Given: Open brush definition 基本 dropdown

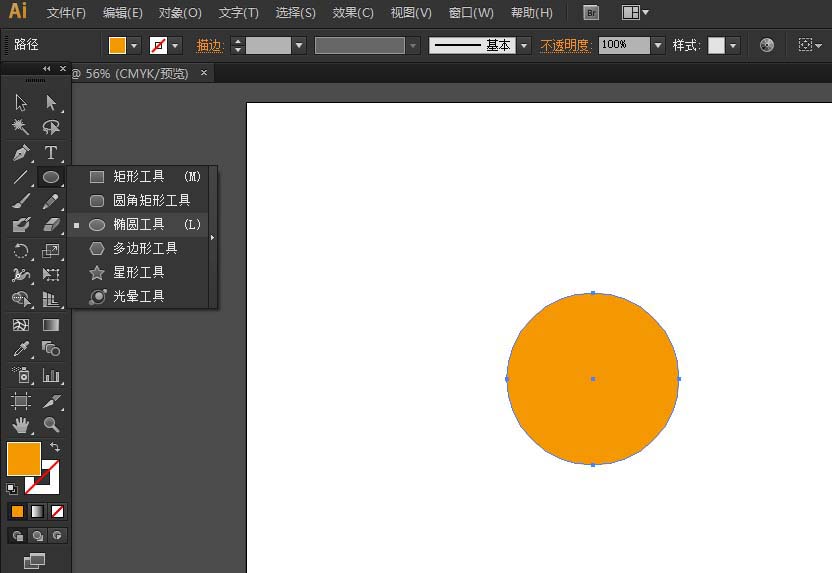Looking at the screenshot, I should click(524, 46).
